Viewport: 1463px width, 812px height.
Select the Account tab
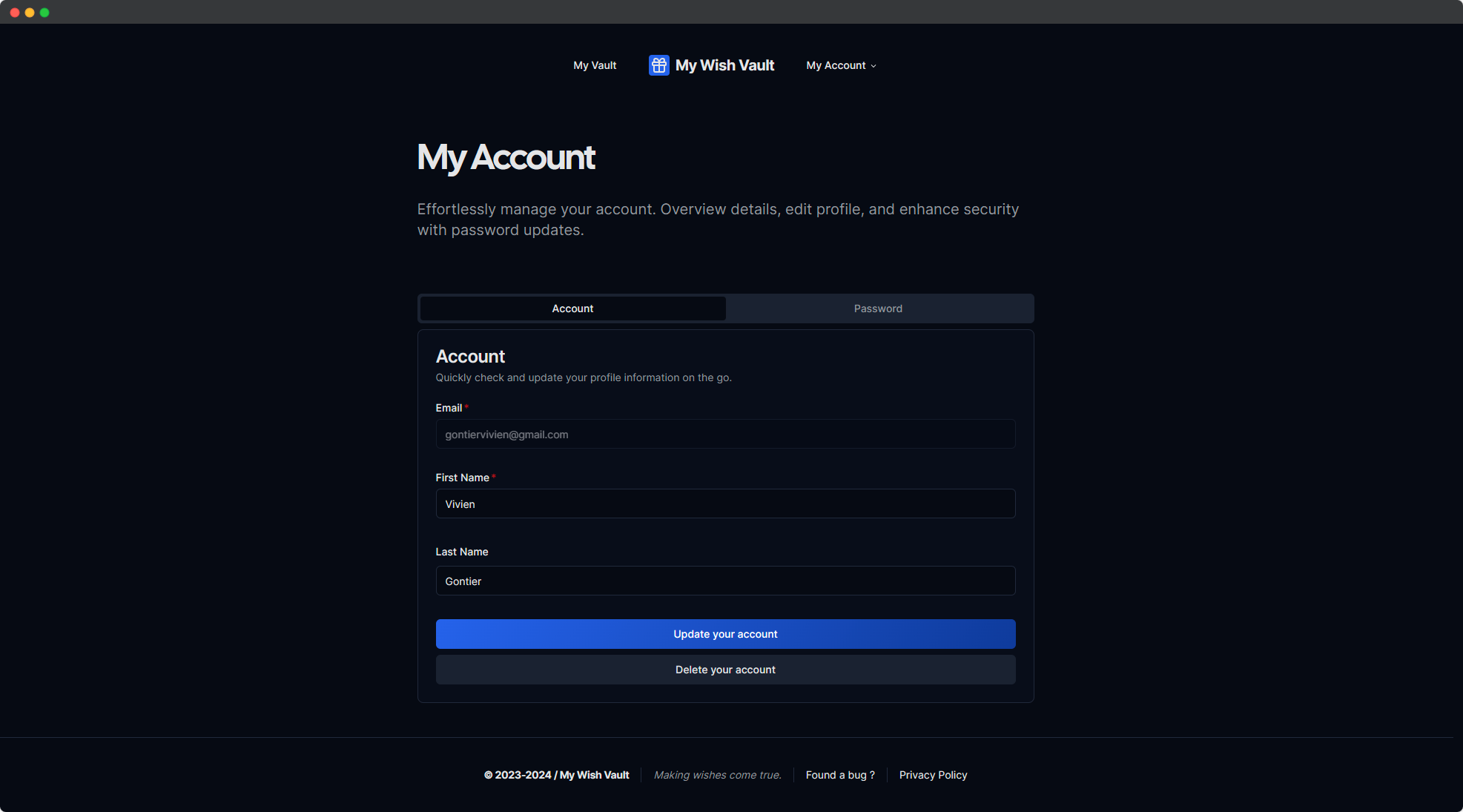tap(572, 308)
